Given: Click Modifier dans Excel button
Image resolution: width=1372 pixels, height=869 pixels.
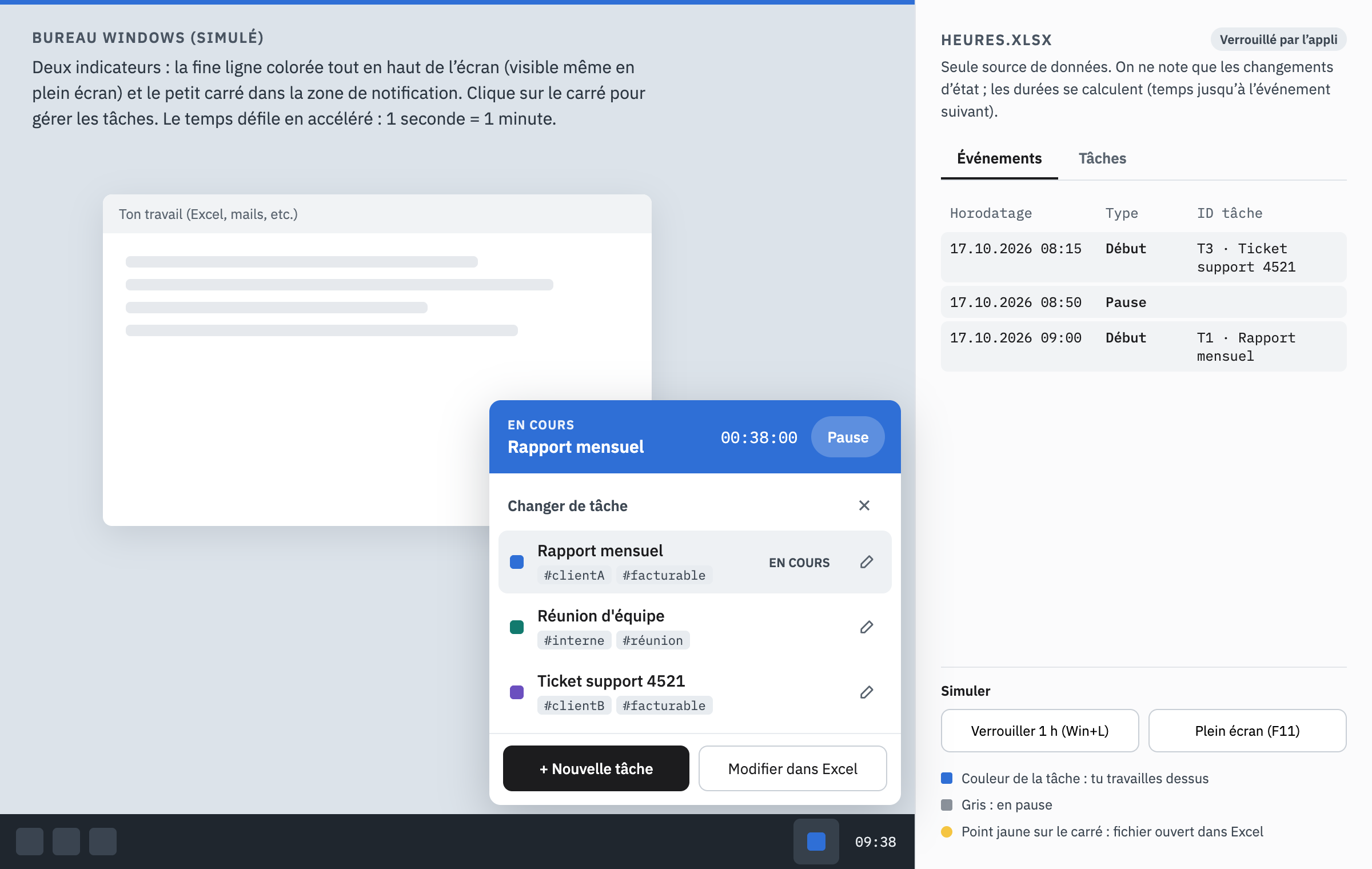Looking at the screenshot, I should [x=793, y=768].
